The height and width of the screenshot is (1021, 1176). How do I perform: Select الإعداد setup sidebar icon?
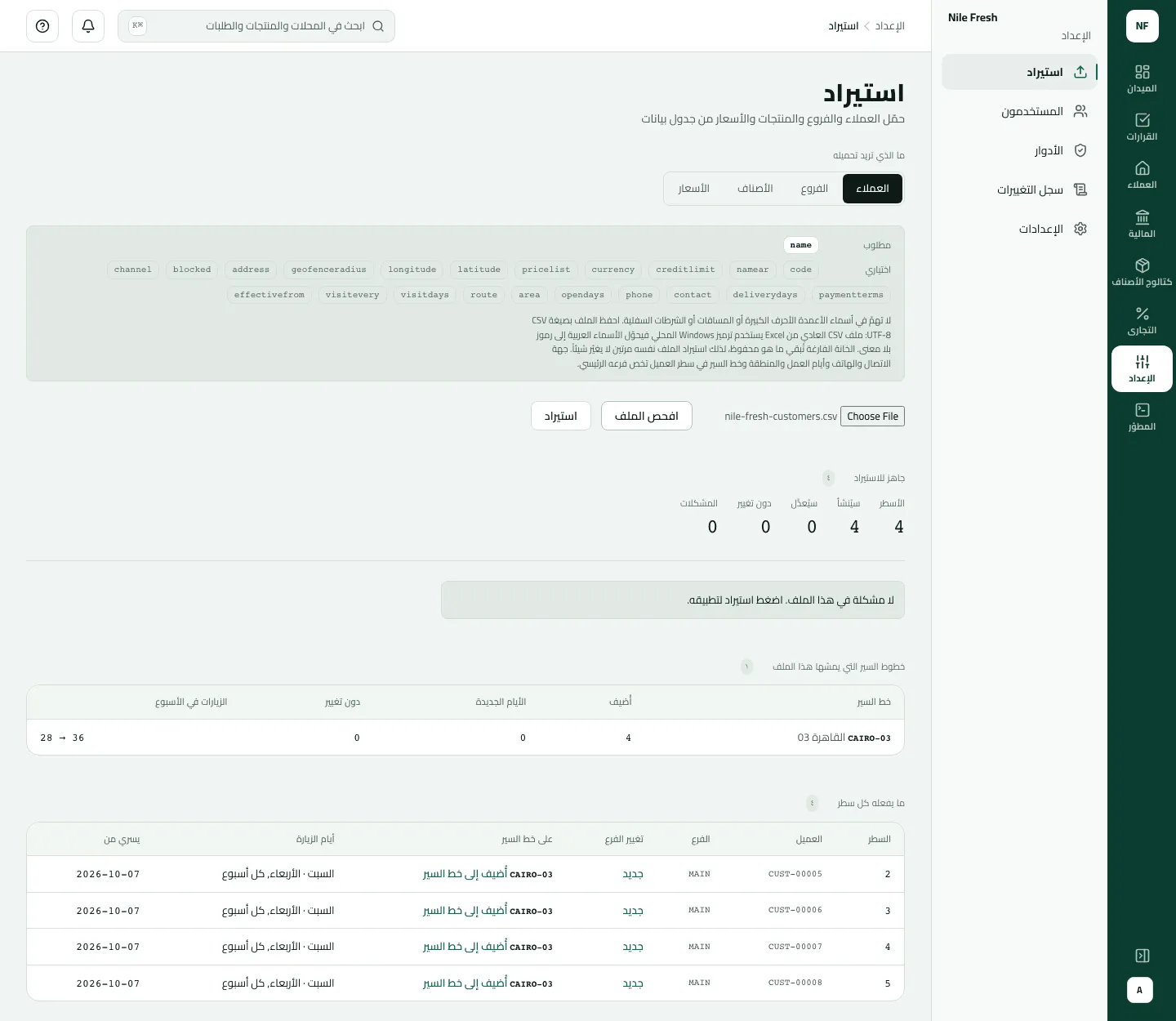(x=1142, y=368)
